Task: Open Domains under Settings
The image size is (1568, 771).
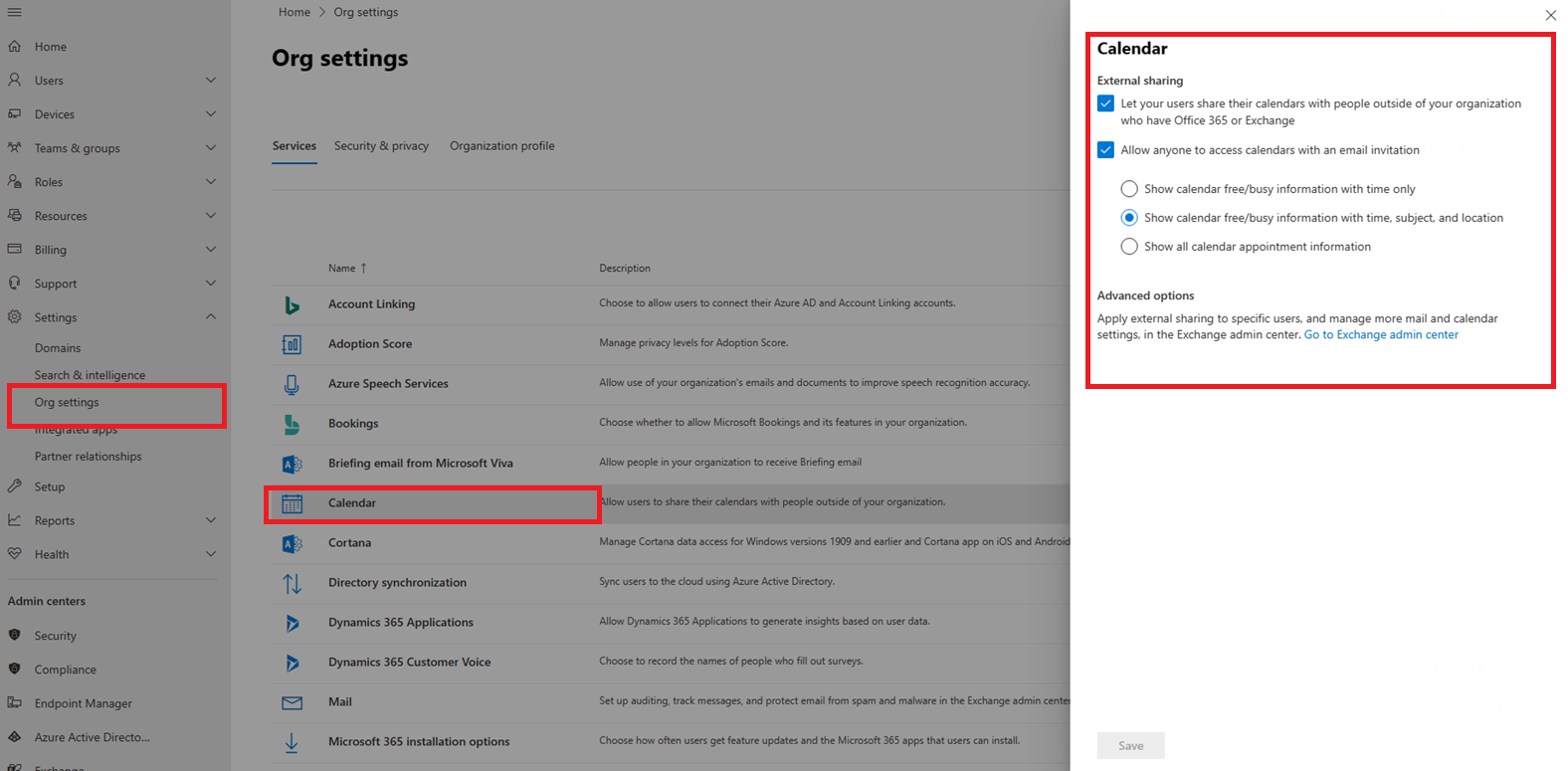Action: coord(58,348)
